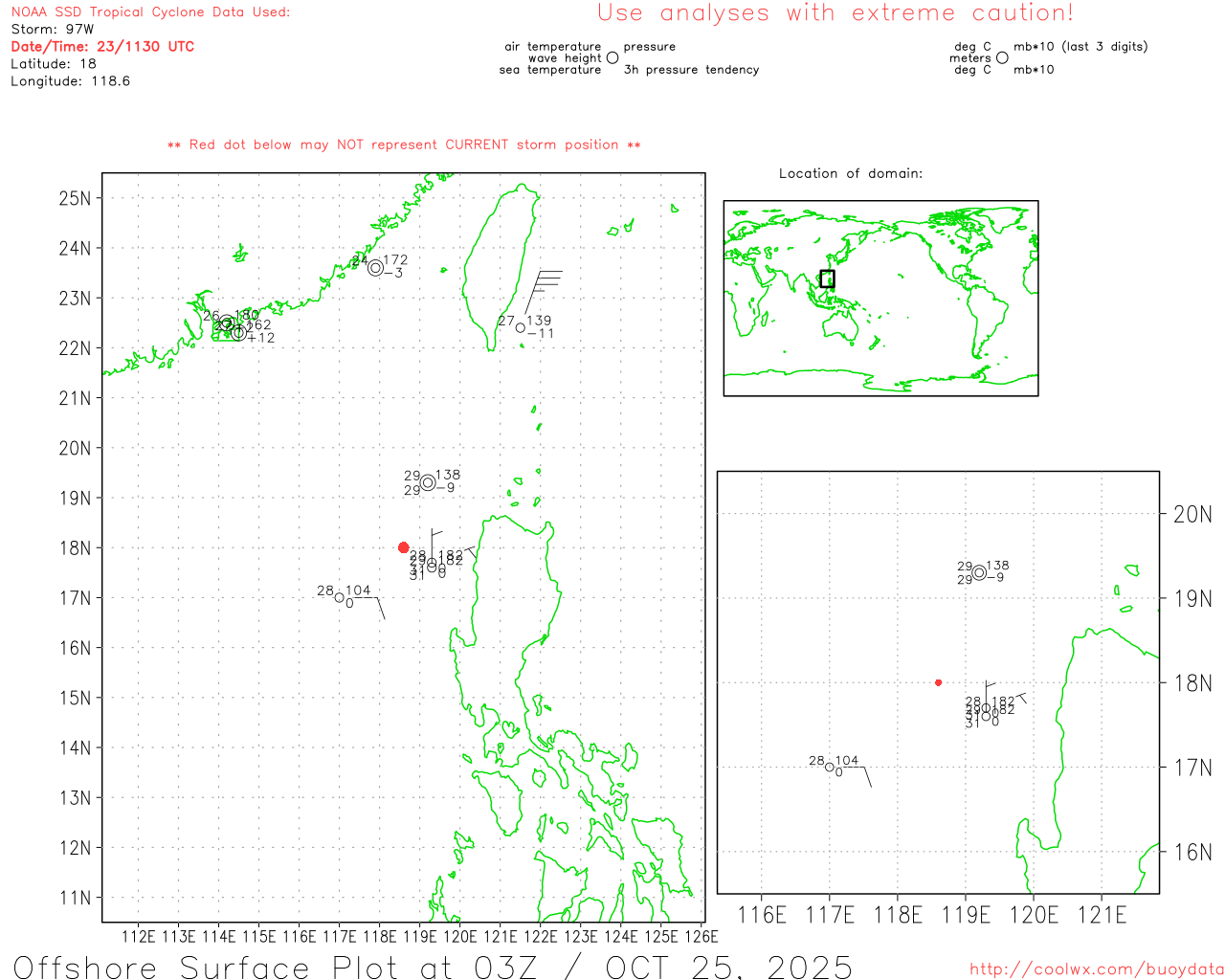Image resolution: width=1225 pixels, height=980 pixels.
Task: Click the red dot warning note text
Action: click(x=404, y=145)
